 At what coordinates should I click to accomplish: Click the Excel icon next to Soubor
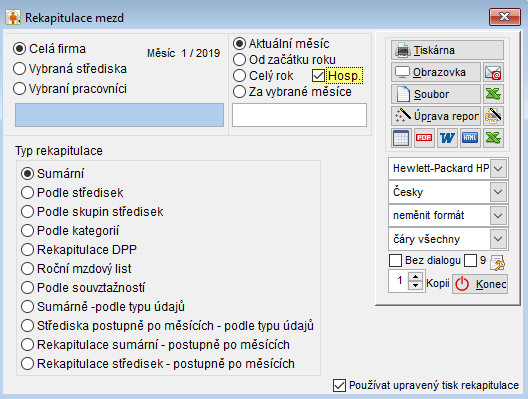click(493, 94)
